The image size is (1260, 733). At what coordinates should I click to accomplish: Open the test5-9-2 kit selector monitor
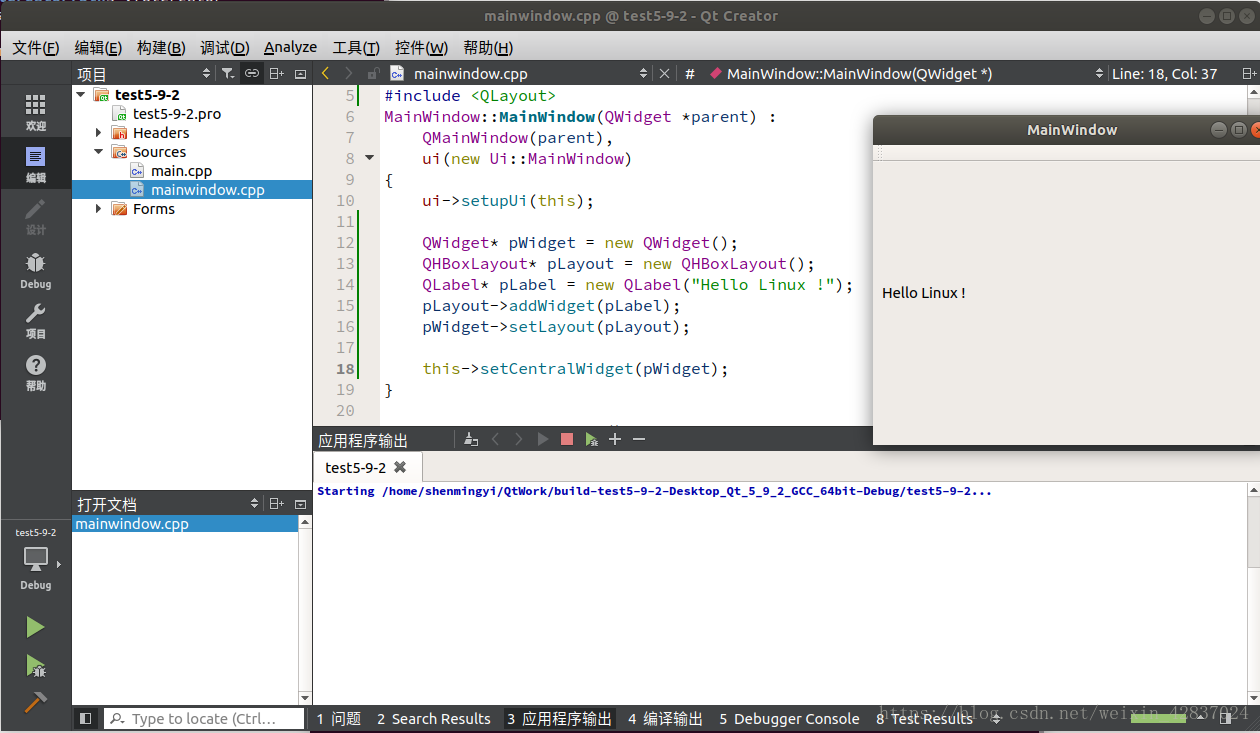[x=36, y=559]
